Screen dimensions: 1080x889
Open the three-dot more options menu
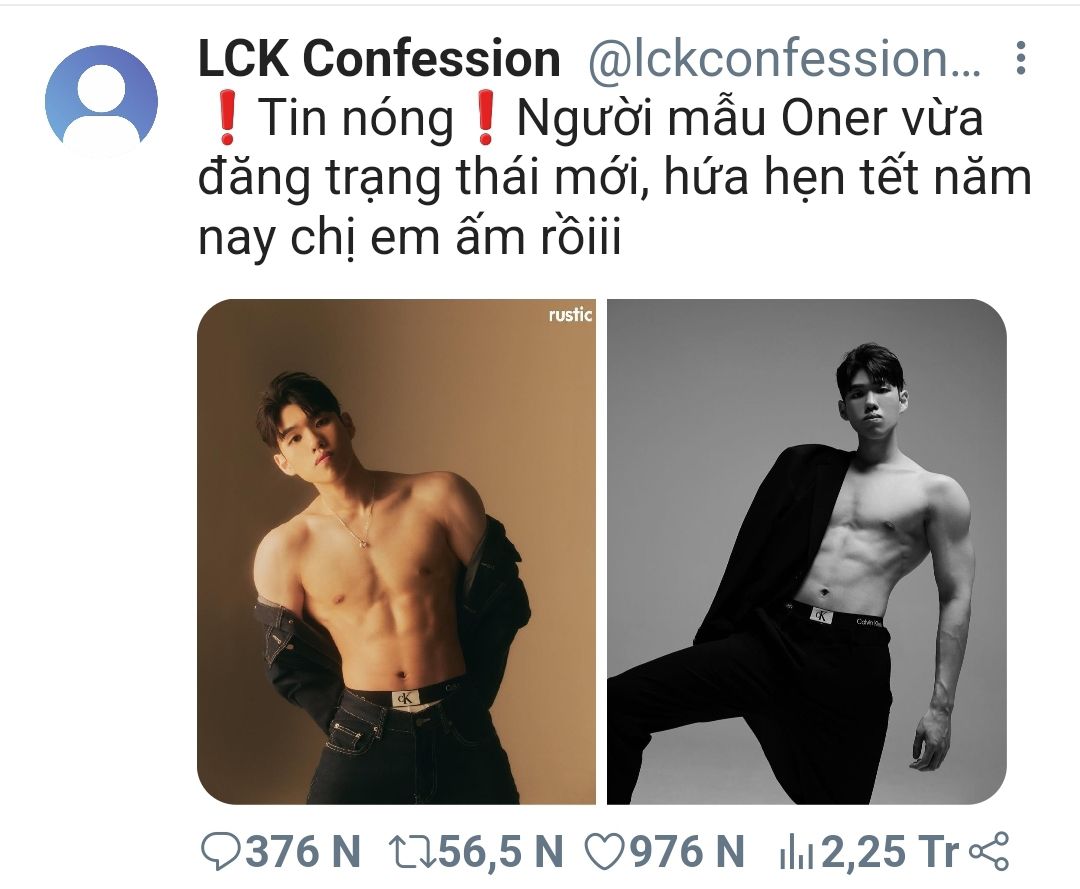tap(1021, 58)
